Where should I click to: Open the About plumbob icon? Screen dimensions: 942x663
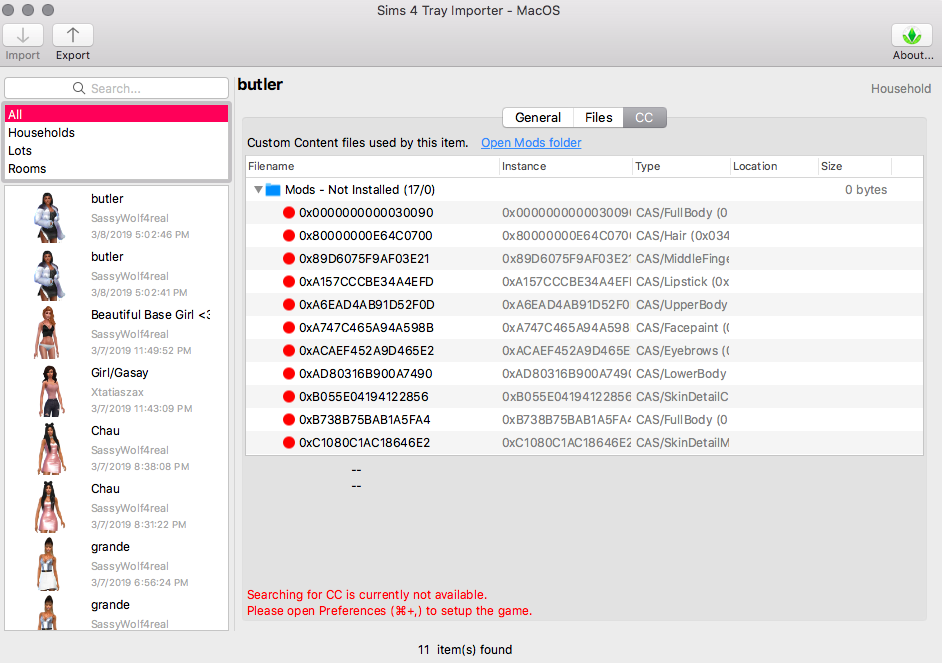[x=911, y=35]
